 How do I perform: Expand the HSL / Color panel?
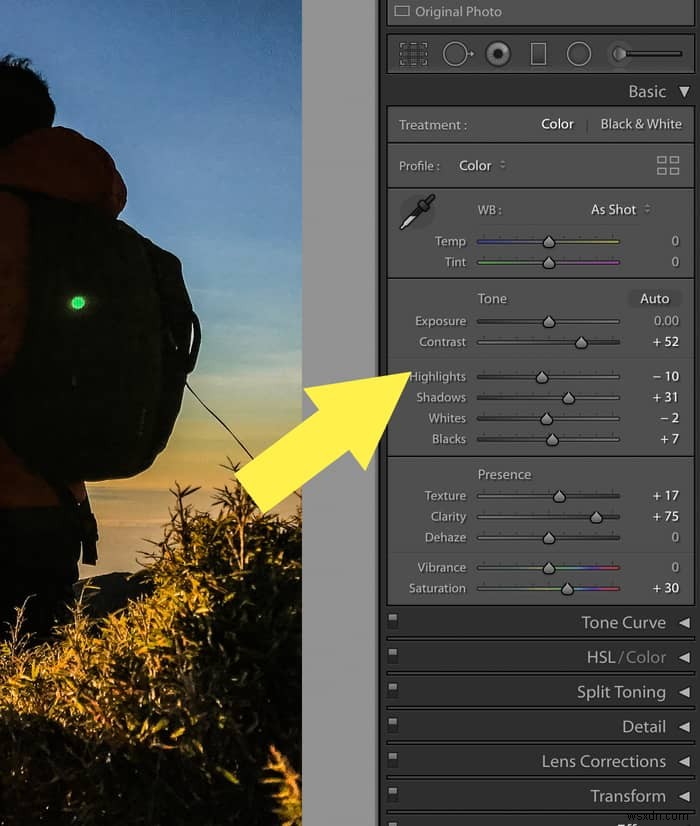click(684, 657)
